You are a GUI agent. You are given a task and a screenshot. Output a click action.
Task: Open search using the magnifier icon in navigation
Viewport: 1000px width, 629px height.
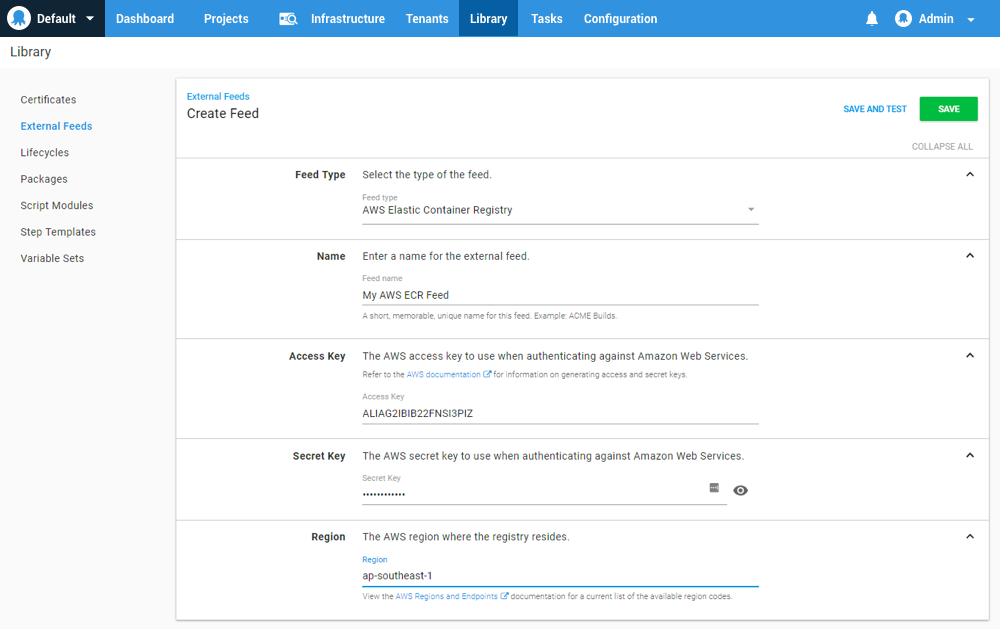(x=288, y=18)
